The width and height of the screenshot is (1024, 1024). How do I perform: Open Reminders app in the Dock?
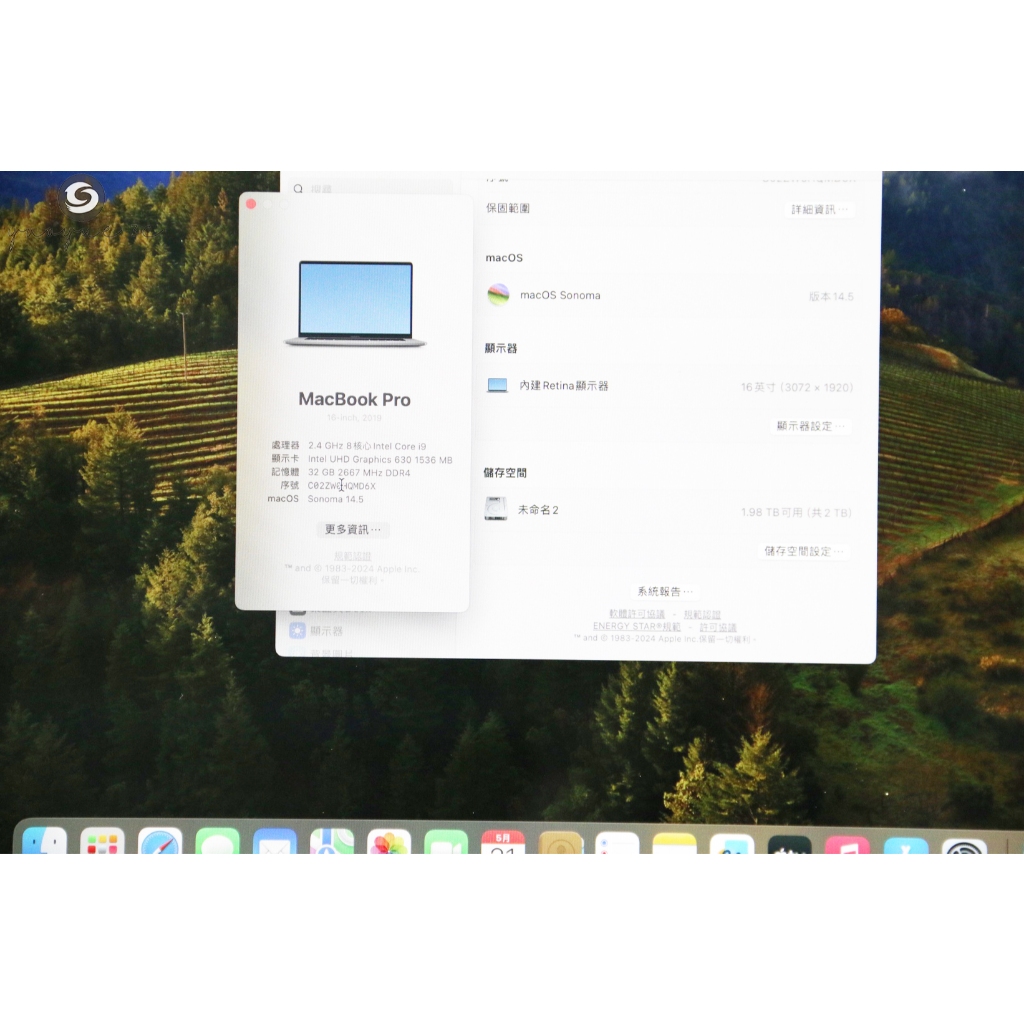(x=617, y=840)
